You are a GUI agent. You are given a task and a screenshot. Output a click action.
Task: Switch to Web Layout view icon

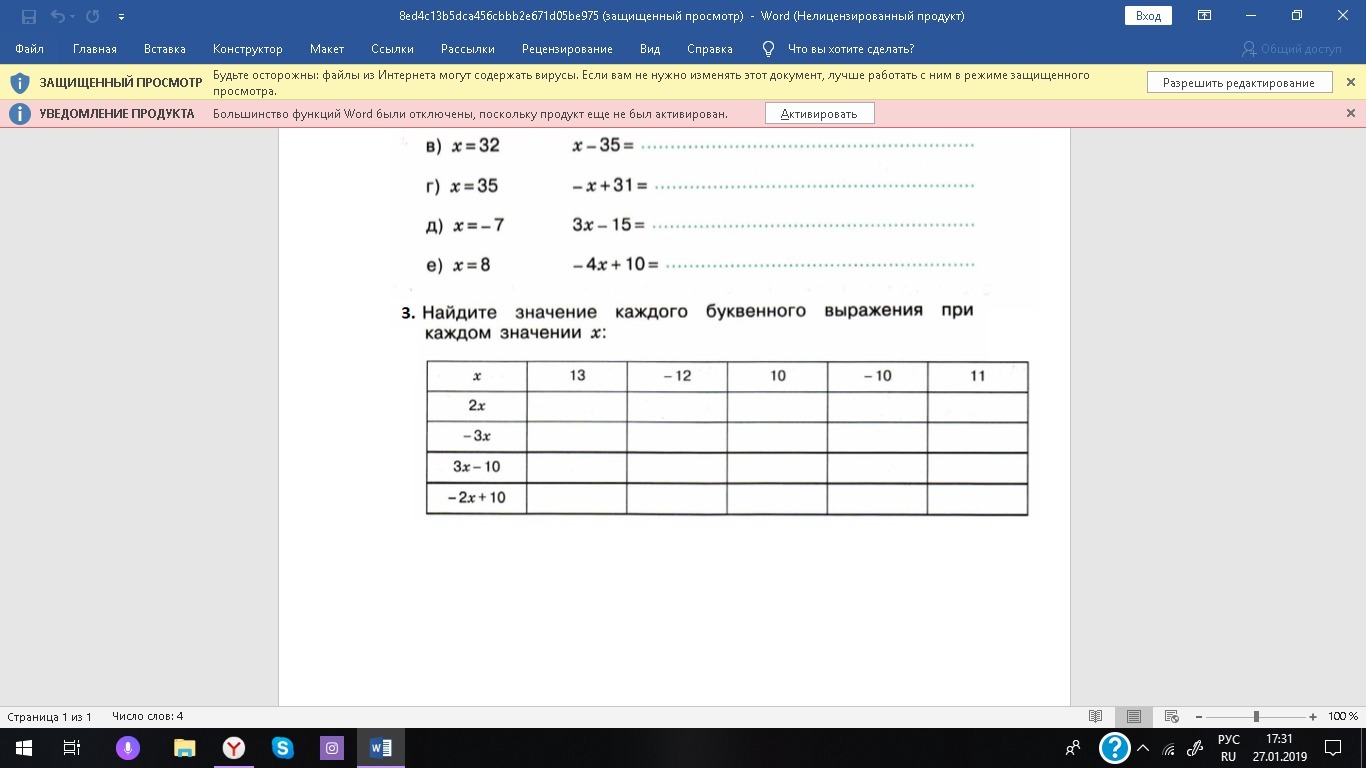1171,717
